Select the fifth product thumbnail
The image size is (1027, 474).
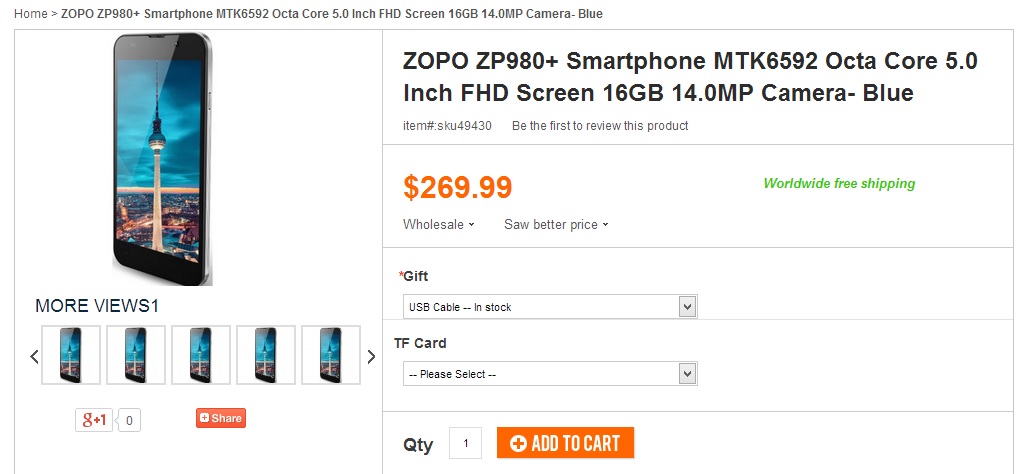[x=331, y=355]
